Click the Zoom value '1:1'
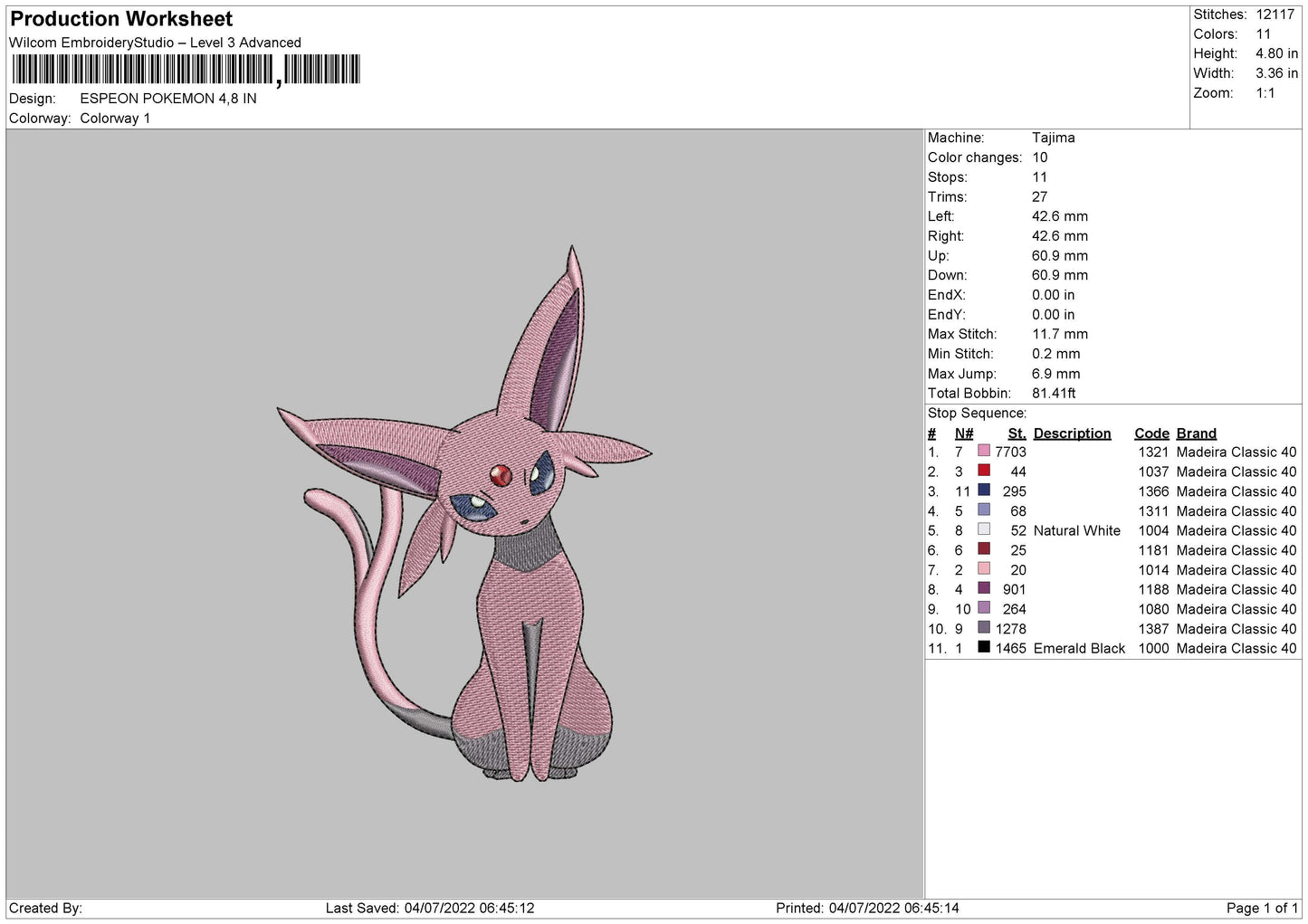1308x924 pixels. point(1265,93)
